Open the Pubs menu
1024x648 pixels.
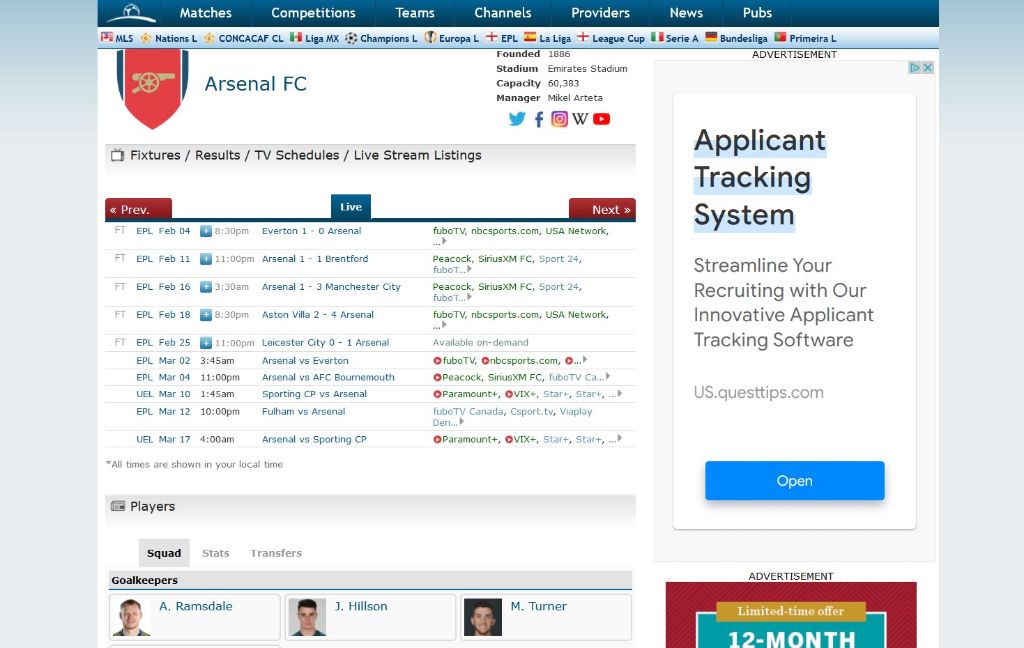[x=758, y=13]
